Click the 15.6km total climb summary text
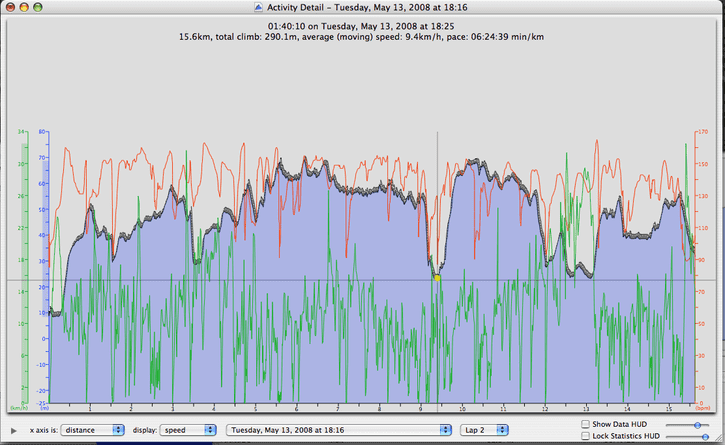This screenshot has width=725, height=445. click(x=361, y=37)
